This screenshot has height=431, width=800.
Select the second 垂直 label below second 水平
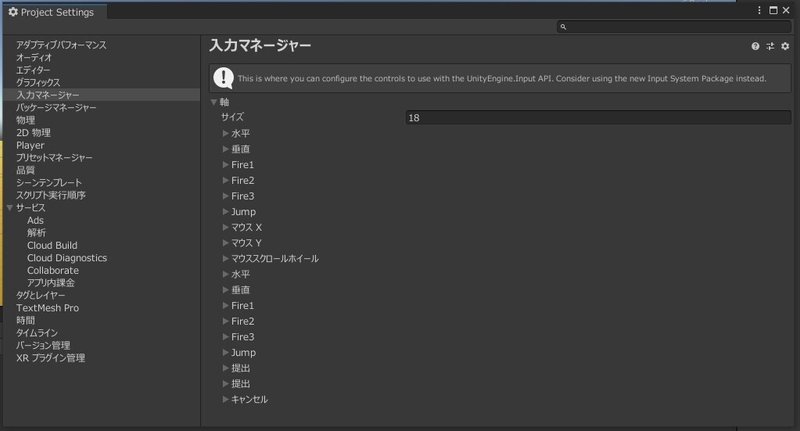(x=241, y=290)
